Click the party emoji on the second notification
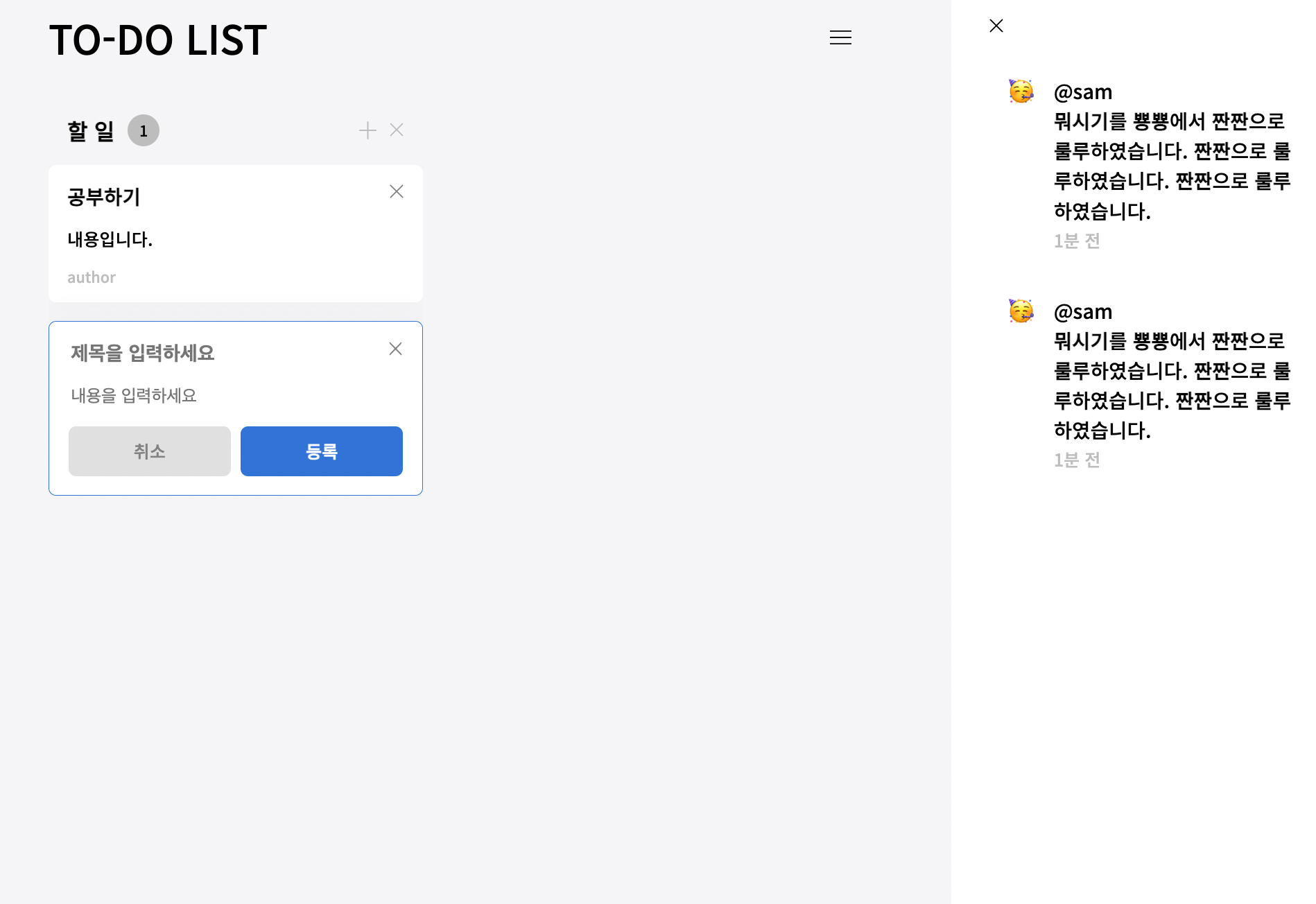Viewport: 1316px width, 904px height. tap(1021, 311)
